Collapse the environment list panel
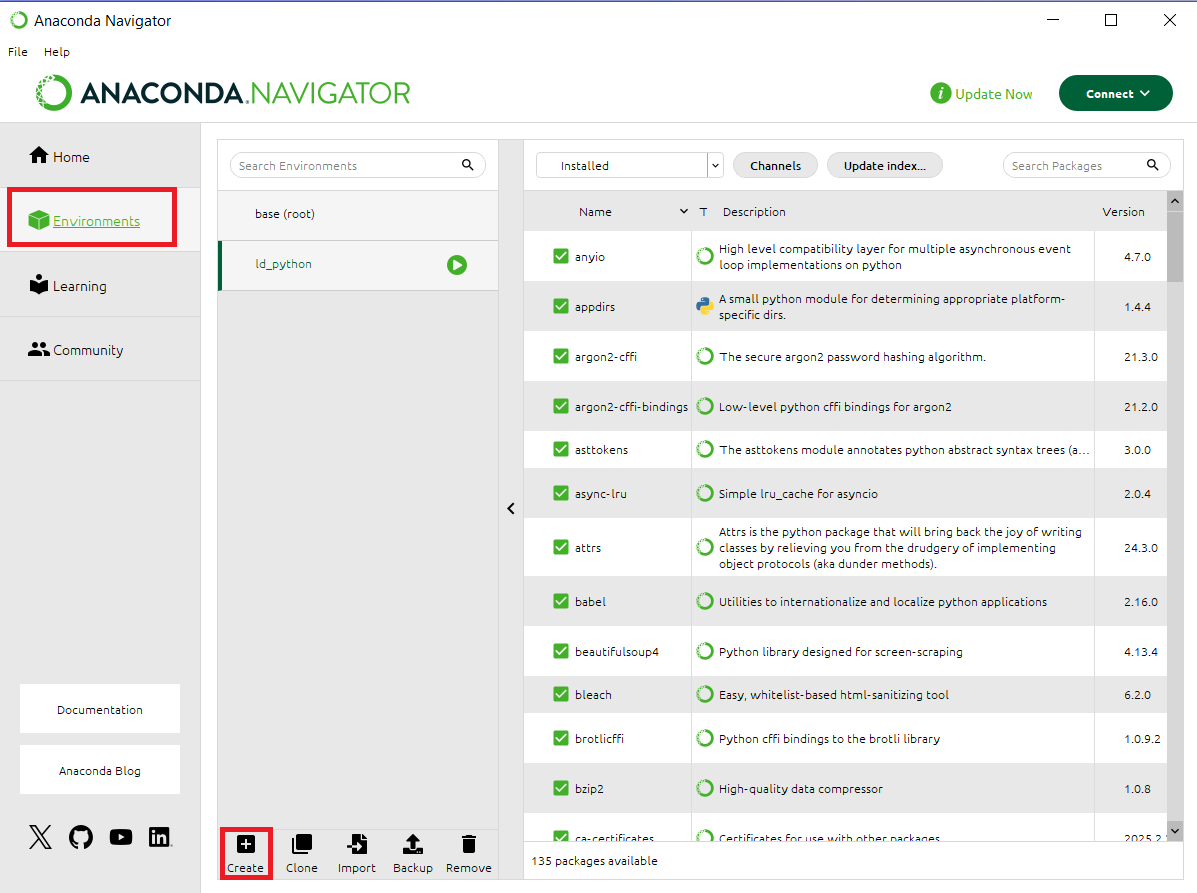The width and height of the screenshot is (1197, 893). pos(511,508)
